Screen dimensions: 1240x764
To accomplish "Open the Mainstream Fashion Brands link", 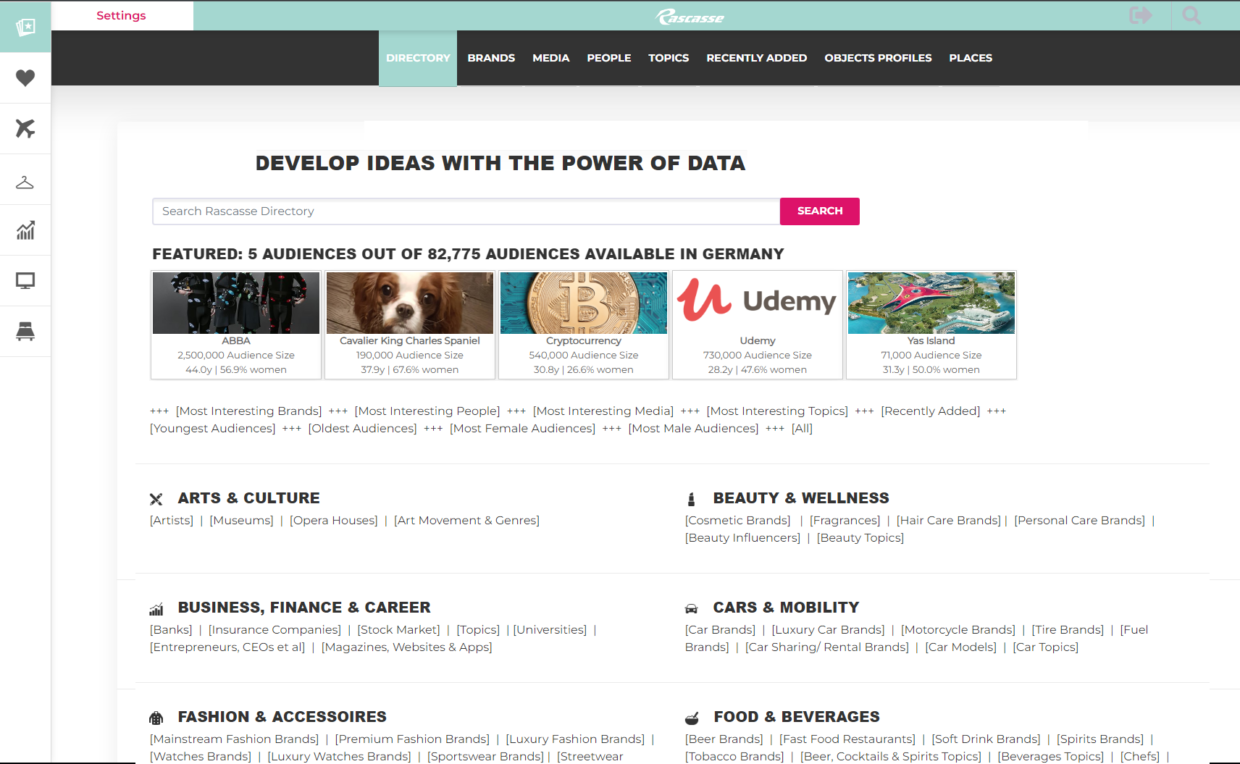I will click(x=234, y=739).
